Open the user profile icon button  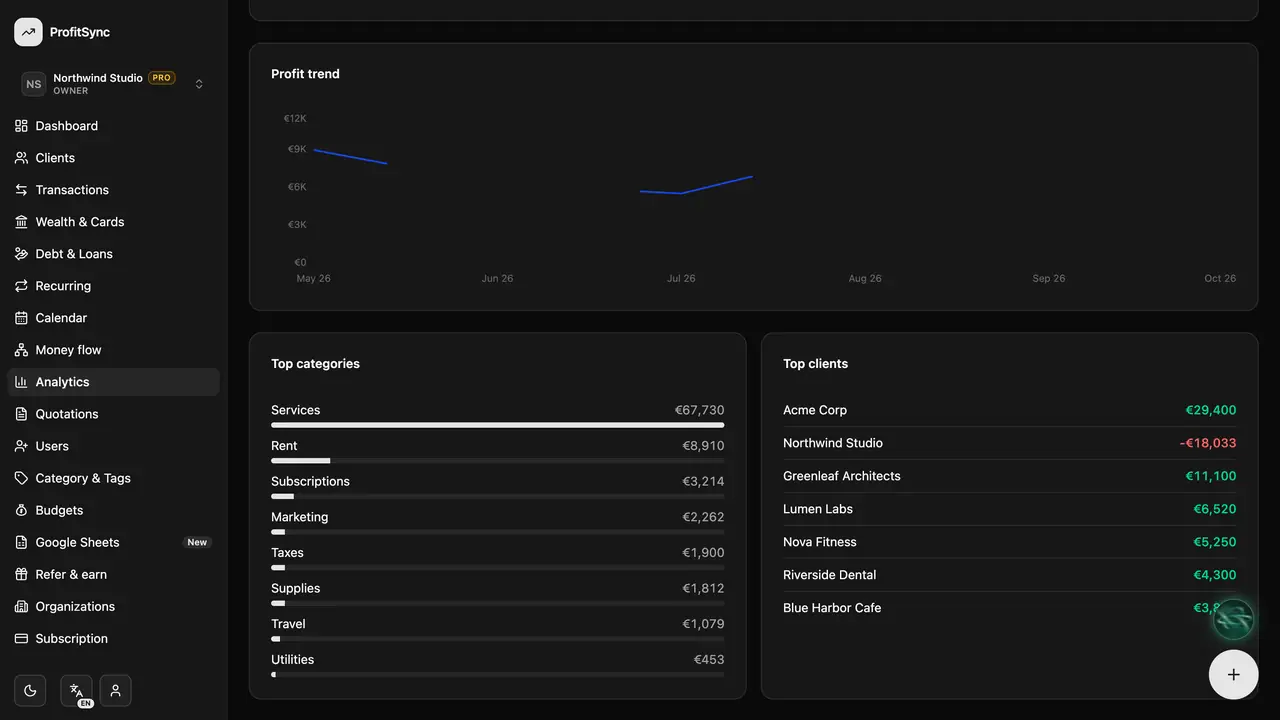click(x=115, y=690)
